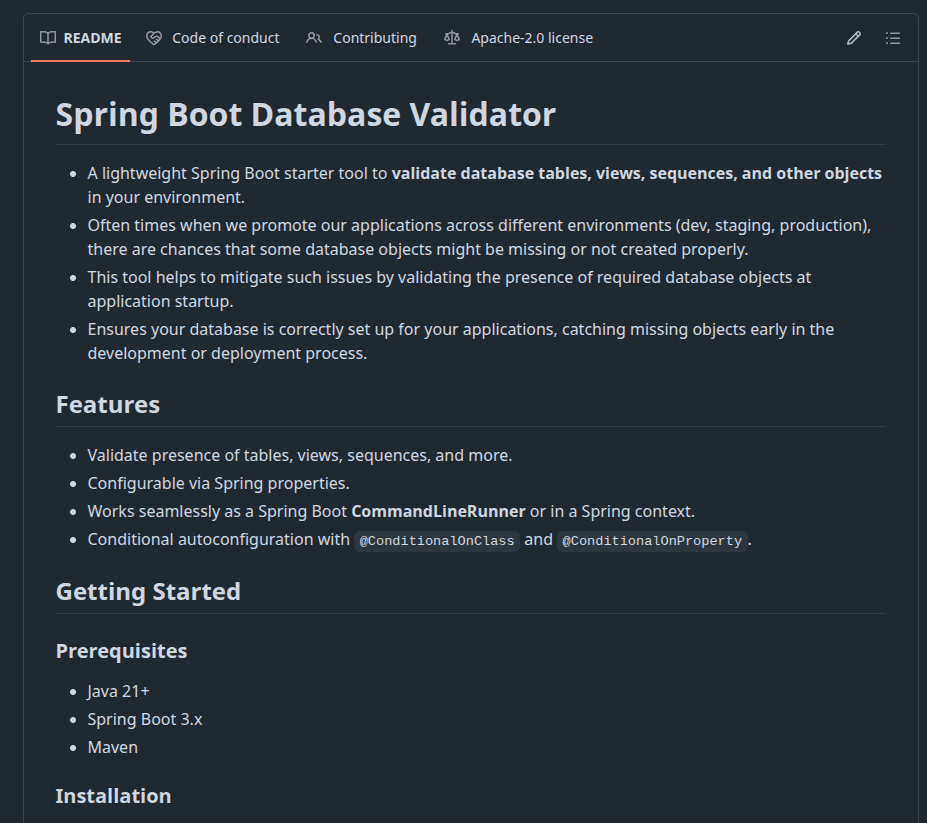
Task: Select the @ConditionalOnClass inline code snippet
Action: (x=437, y=540)
